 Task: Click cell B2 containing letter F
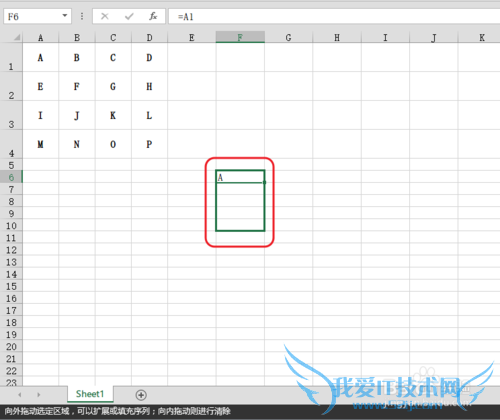(x=77, y=86)
